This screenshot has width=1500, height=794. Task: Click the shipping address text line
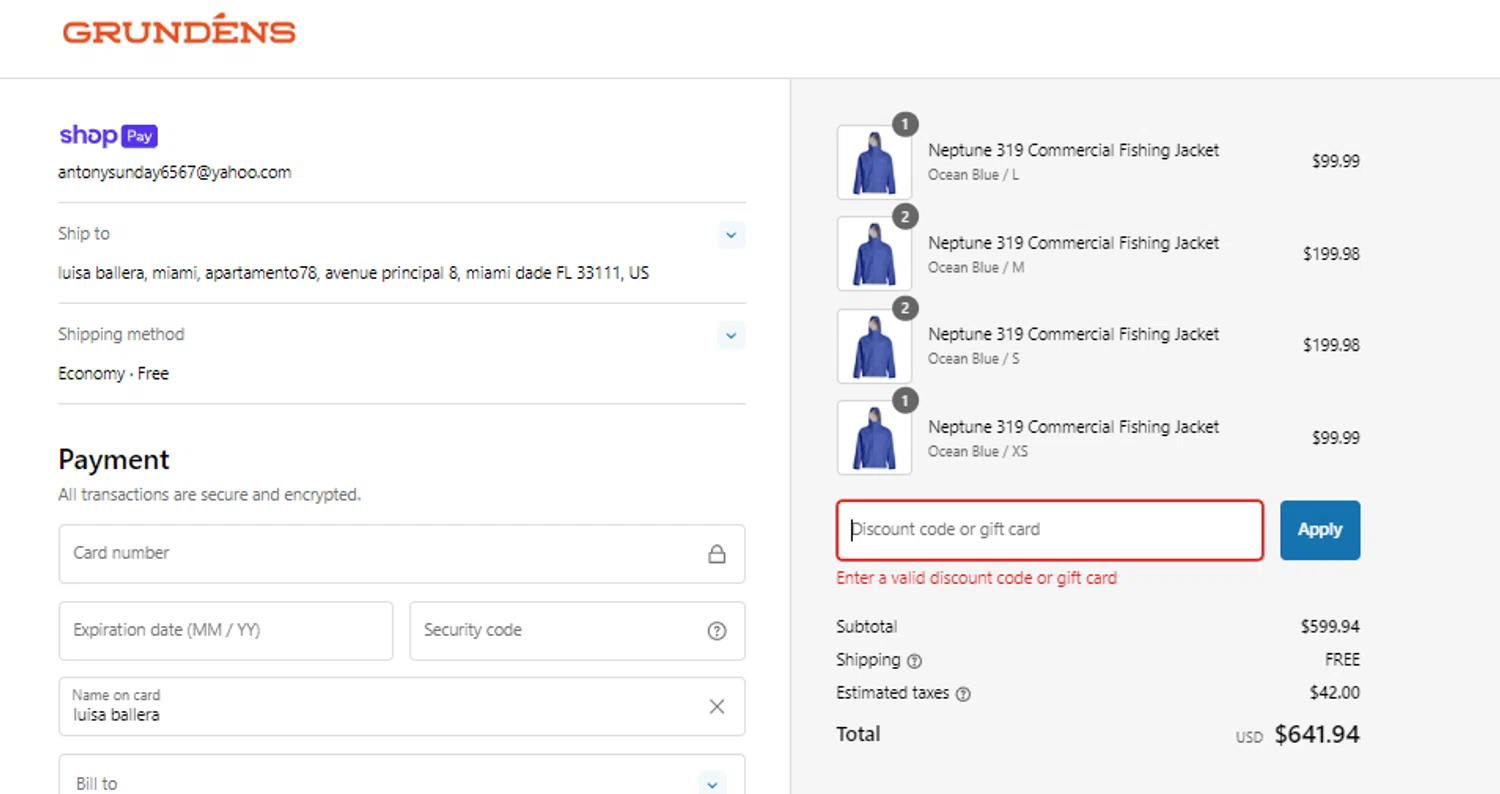354,272
